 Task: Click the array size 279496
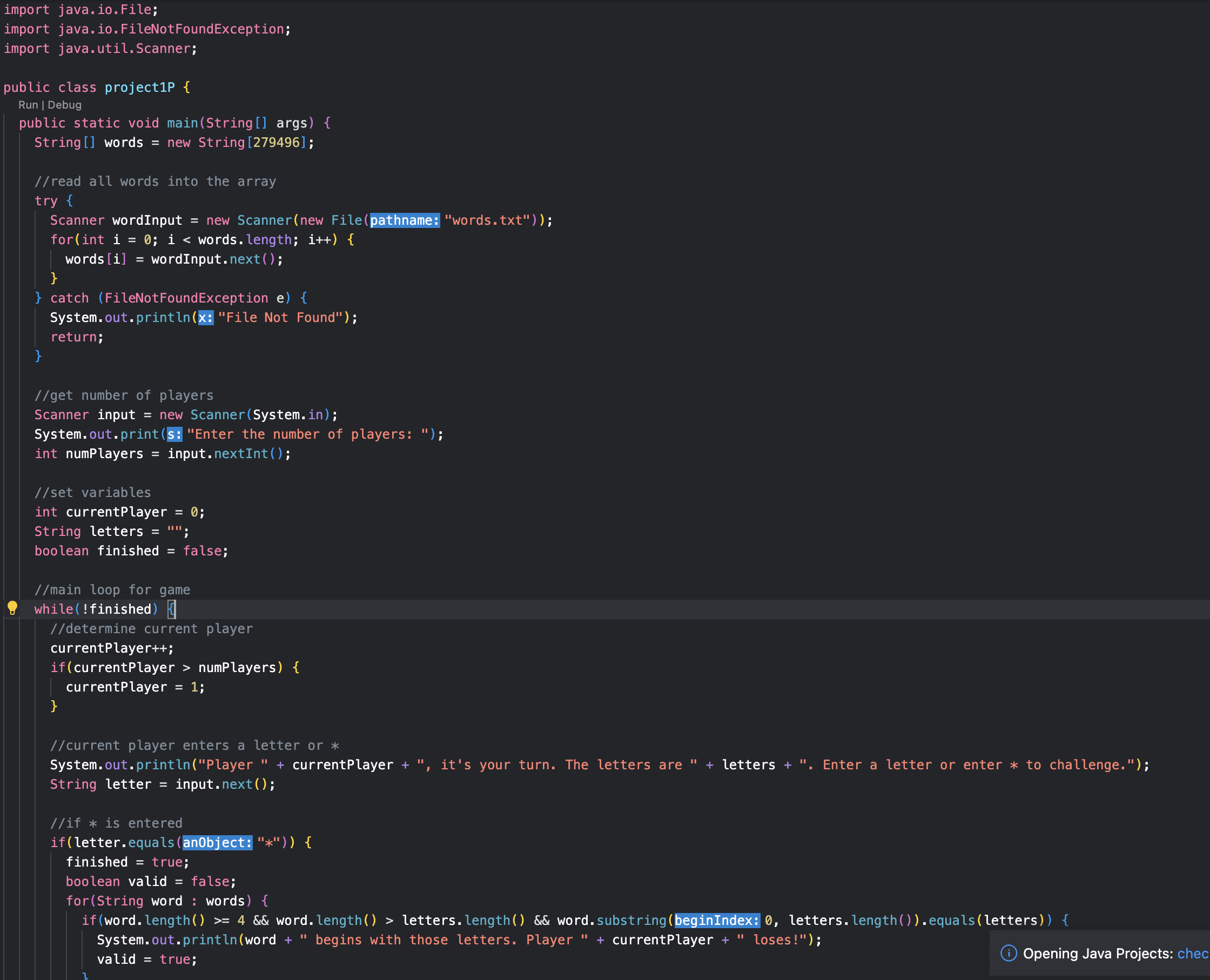(276, 142)
